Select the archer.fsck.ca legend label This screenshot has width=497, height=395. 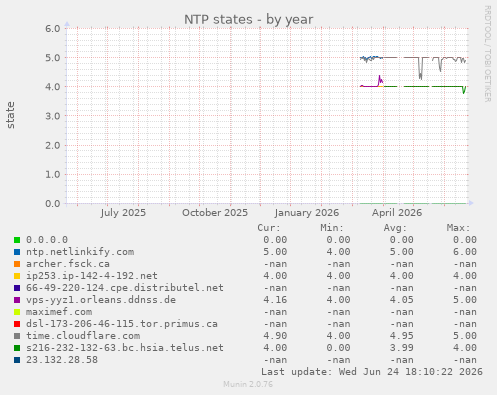click(x=68, y=264)
